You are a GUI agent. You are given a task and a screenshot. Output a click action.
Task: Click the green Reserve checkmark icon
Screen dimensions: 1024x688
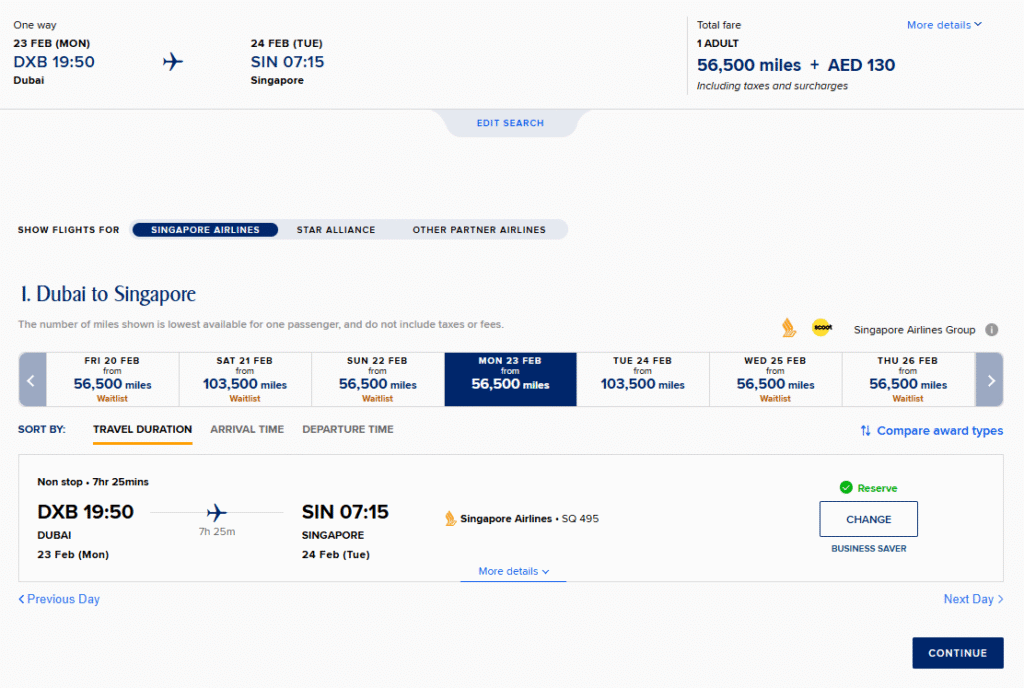[x=846, y=488]
